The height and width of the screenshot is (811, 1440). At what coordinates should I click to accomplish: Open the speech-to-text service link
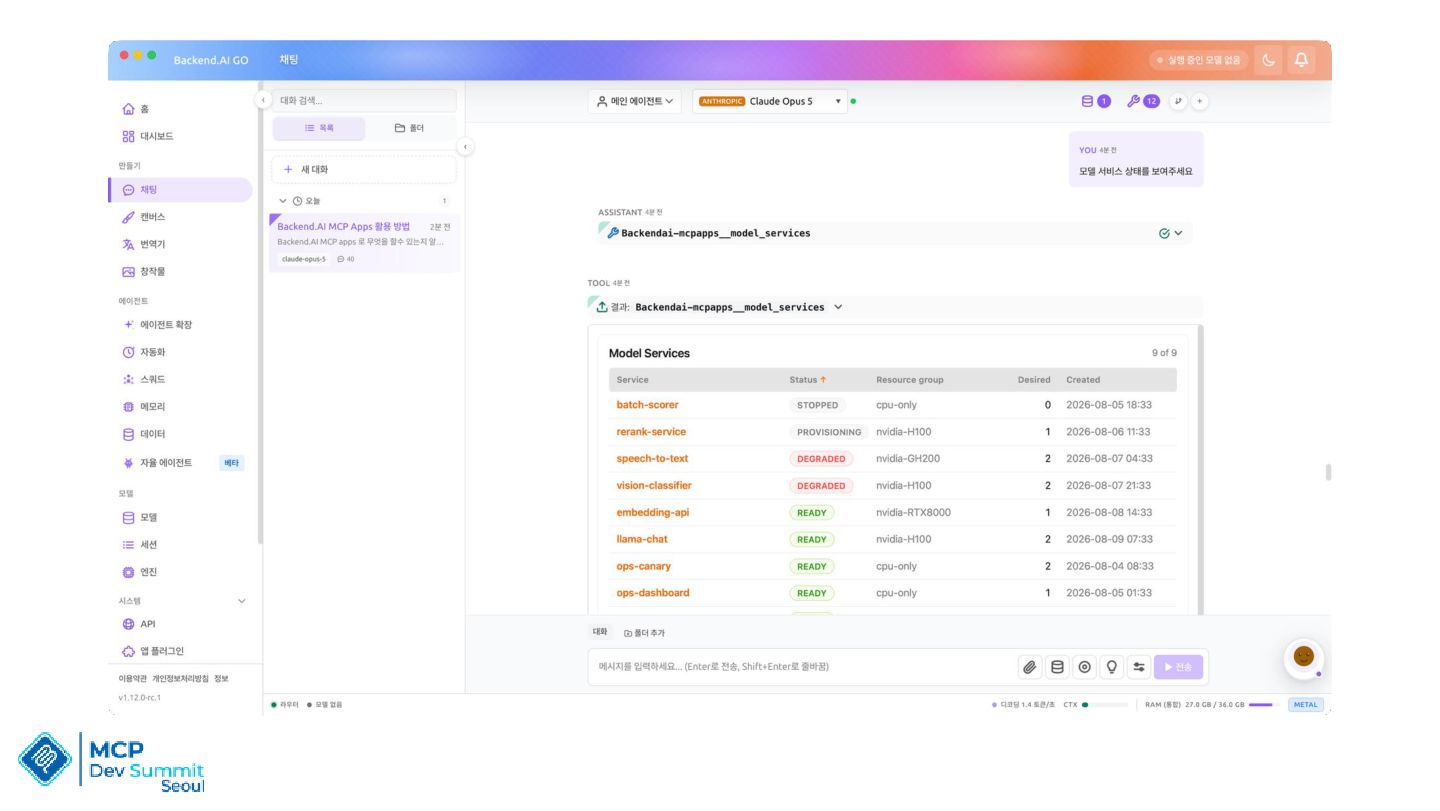pos(652,459)
